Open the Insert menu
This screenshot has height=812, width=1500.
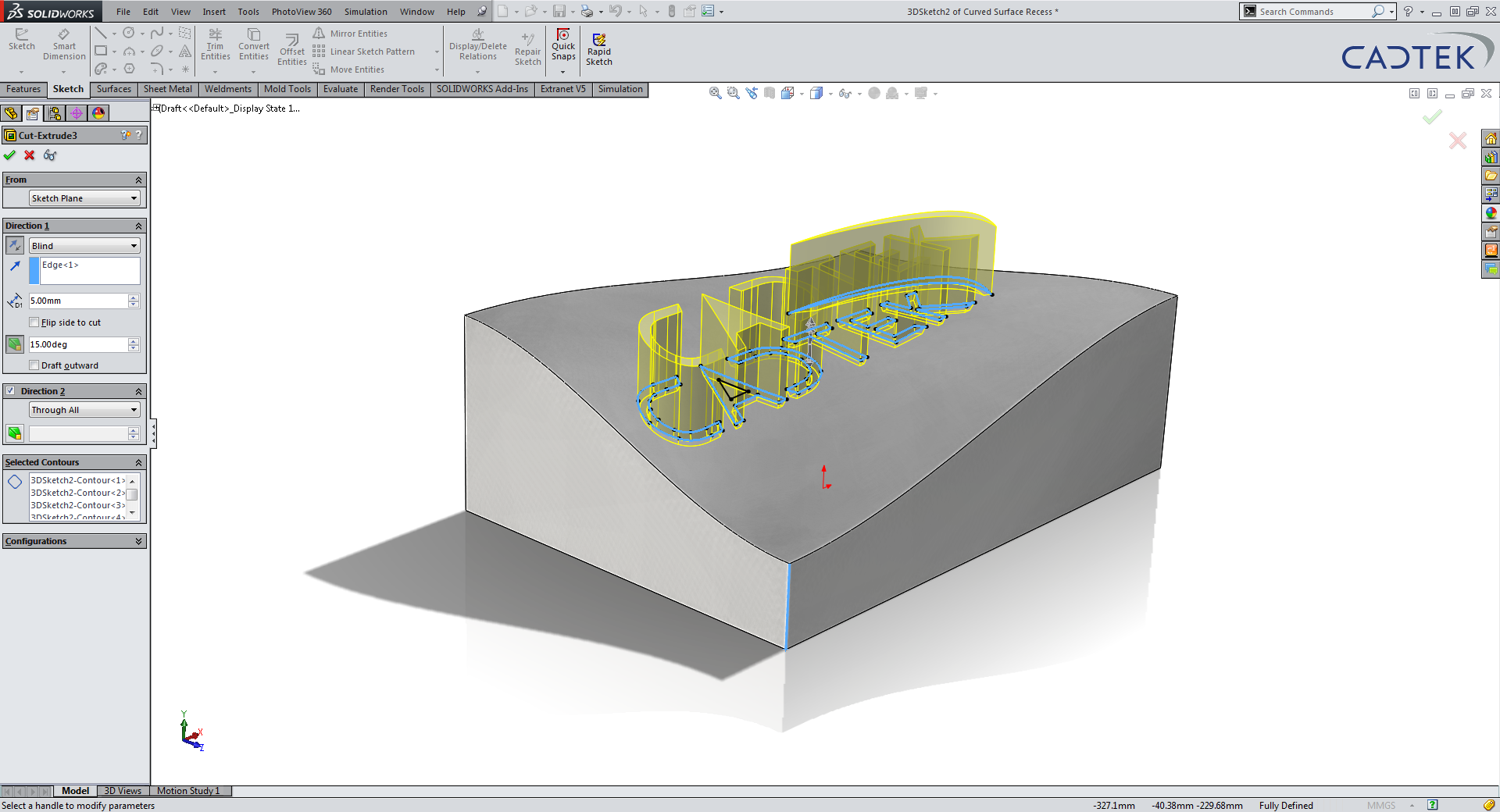coord(214,12)
